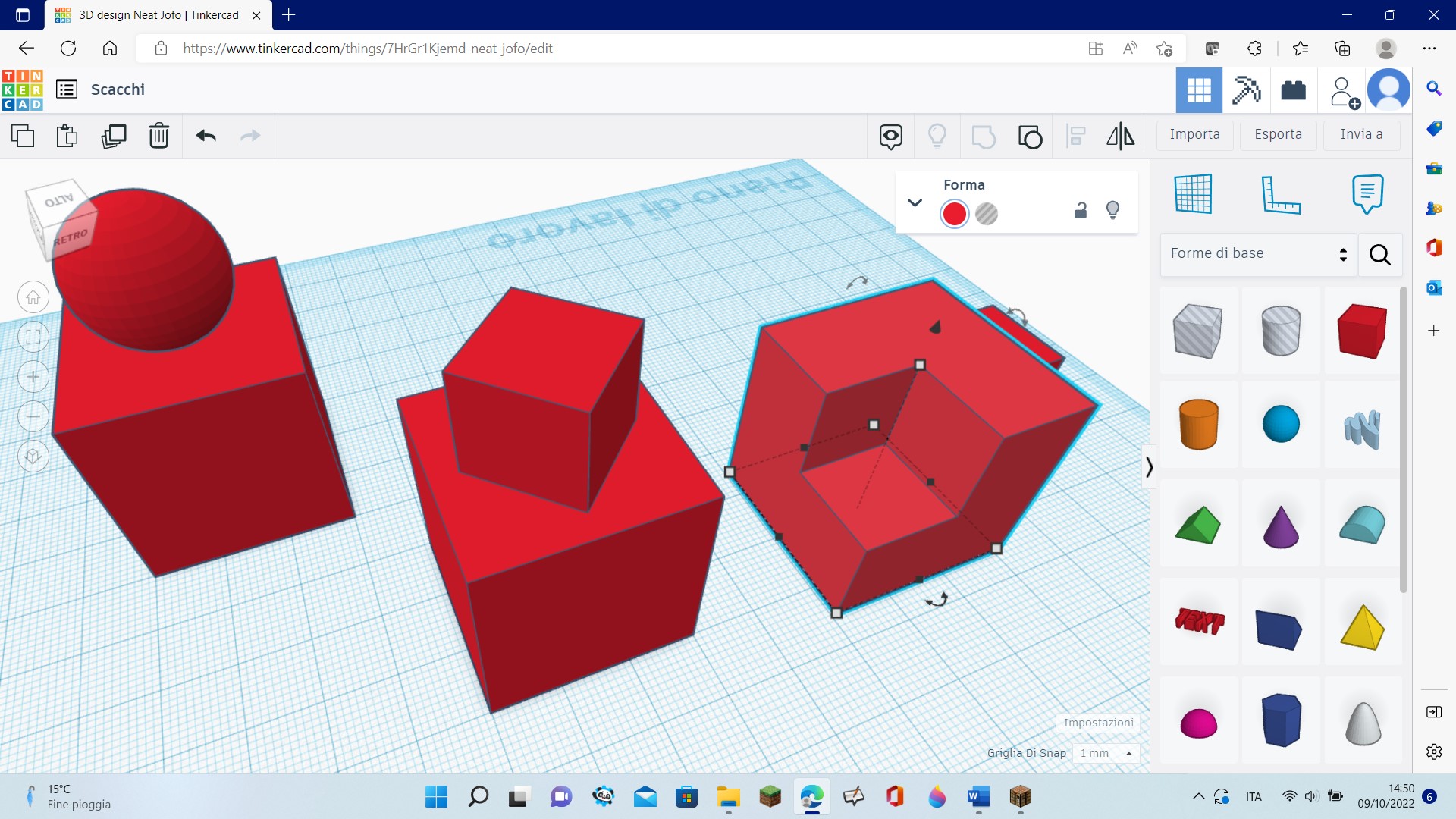1456x819 pixels.
Task: Click the trash Delete icon
Action: coord(159,136)
